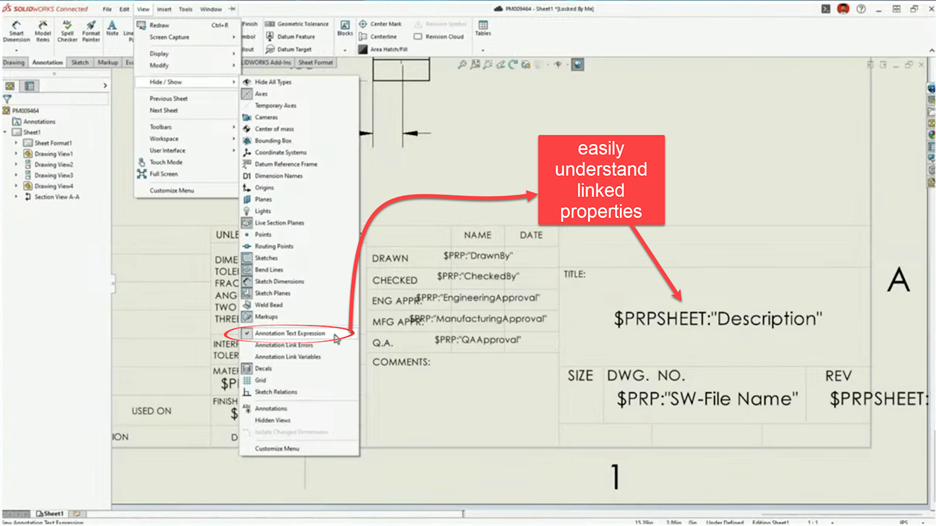Click Sheet1 tab at bottom
The image size is (936, 526).
(x=51, y=514)
